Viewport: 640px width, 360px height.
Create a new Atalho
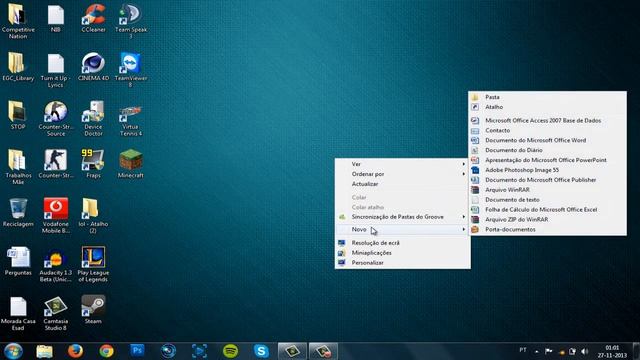tap(547, 107)
